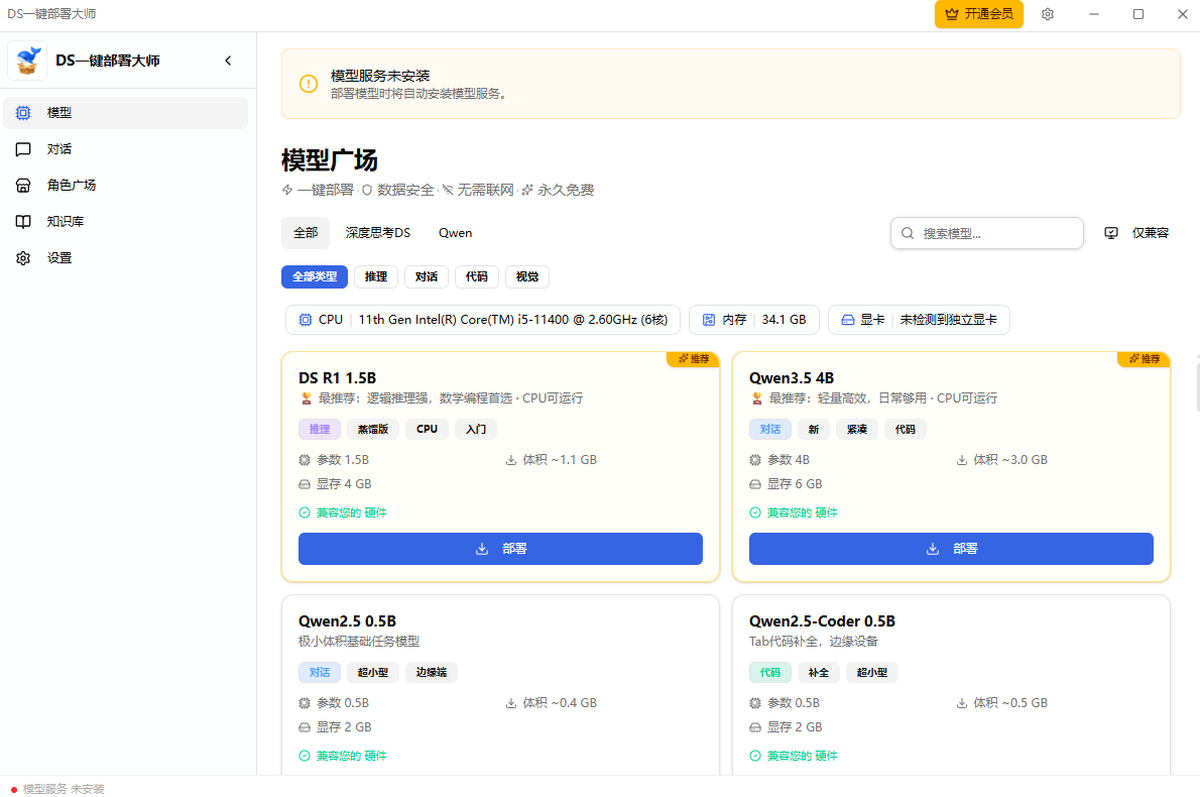The image size is (1200, 797).
Task: Click the CPU chip icon in the hardware bar
Action: click(306, 320)
